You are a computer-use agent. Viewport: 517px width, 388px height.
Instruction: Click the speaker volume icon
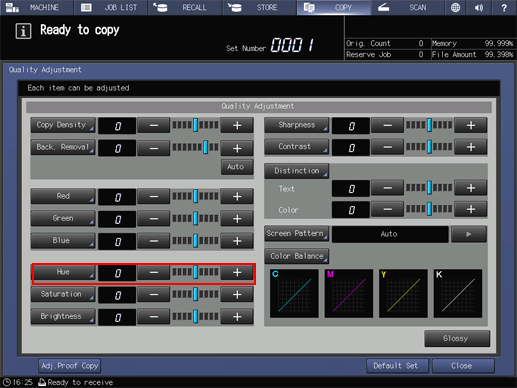(x=479, y=7)
